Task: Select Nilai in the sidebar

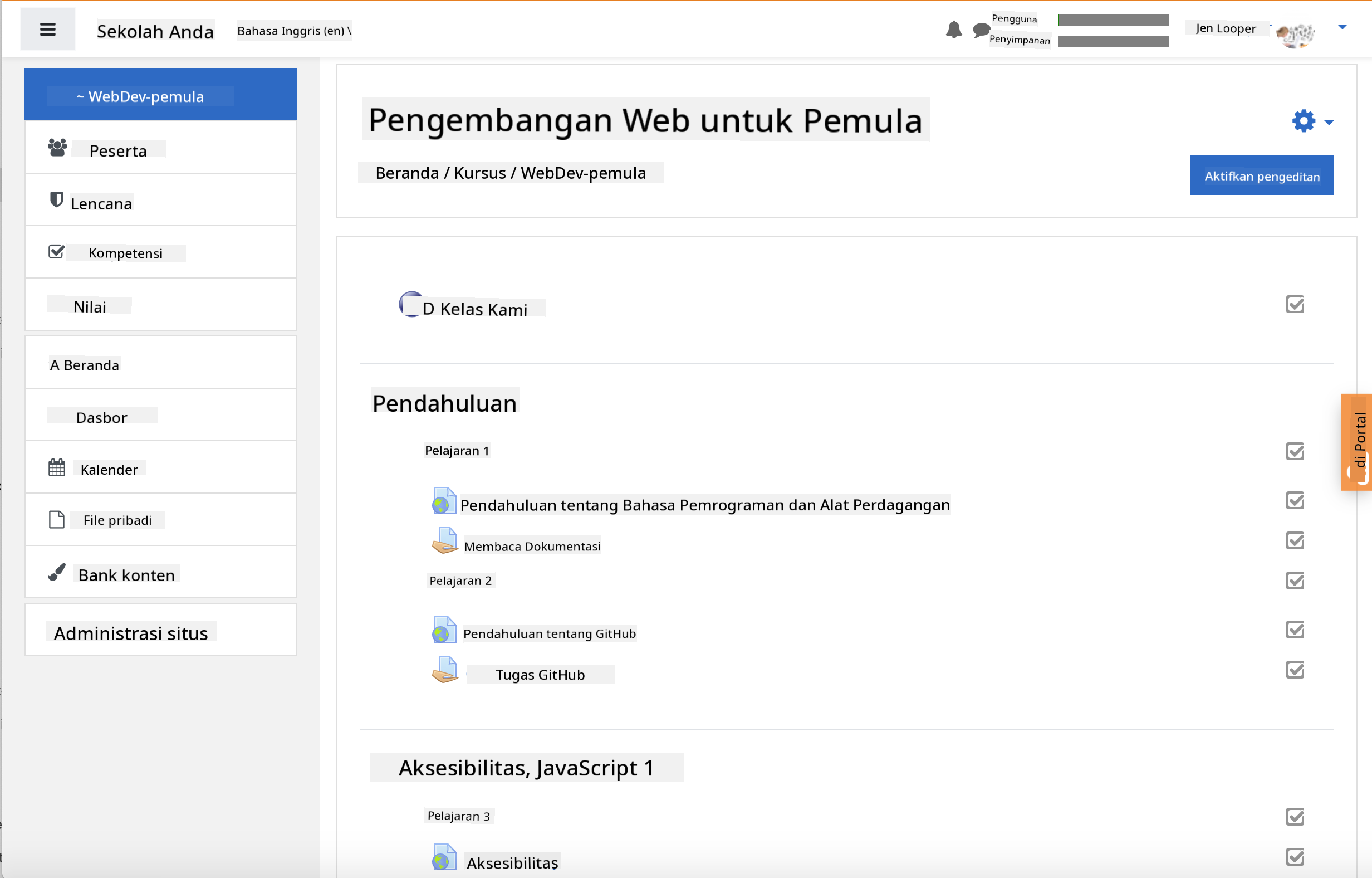Action: [x=90, y=307]
